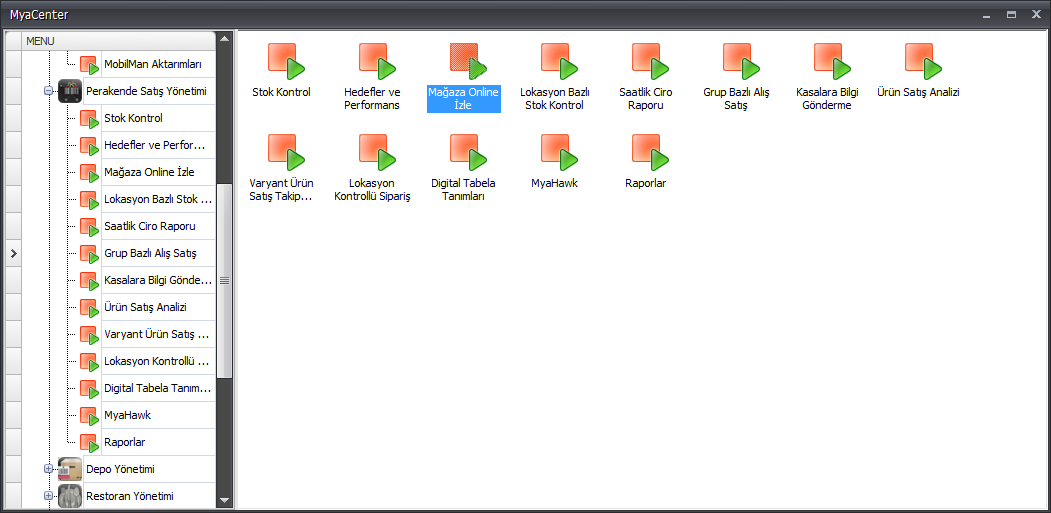
Task: Expand the Restoran Yönetimi node
Action: (48, 496)
